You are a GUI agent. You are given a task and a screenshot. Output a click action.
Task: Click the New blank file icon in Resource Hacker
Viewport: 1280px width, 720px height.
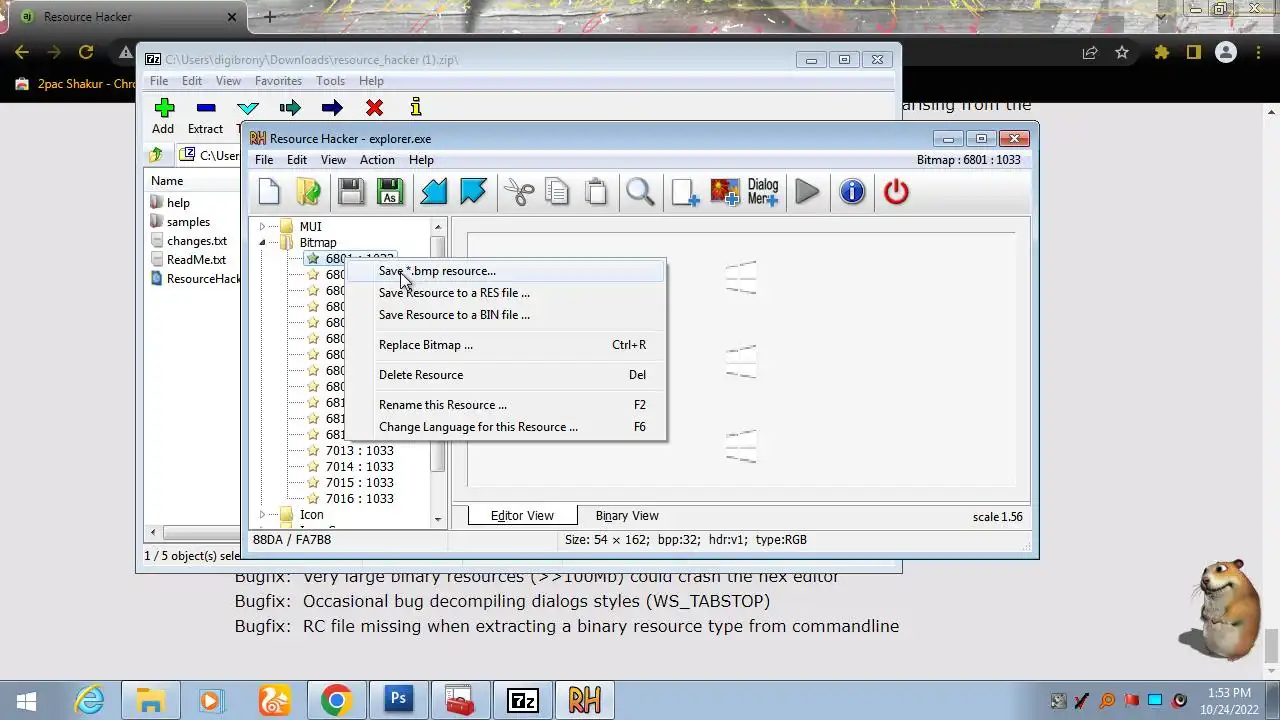[x=269, y=191]
